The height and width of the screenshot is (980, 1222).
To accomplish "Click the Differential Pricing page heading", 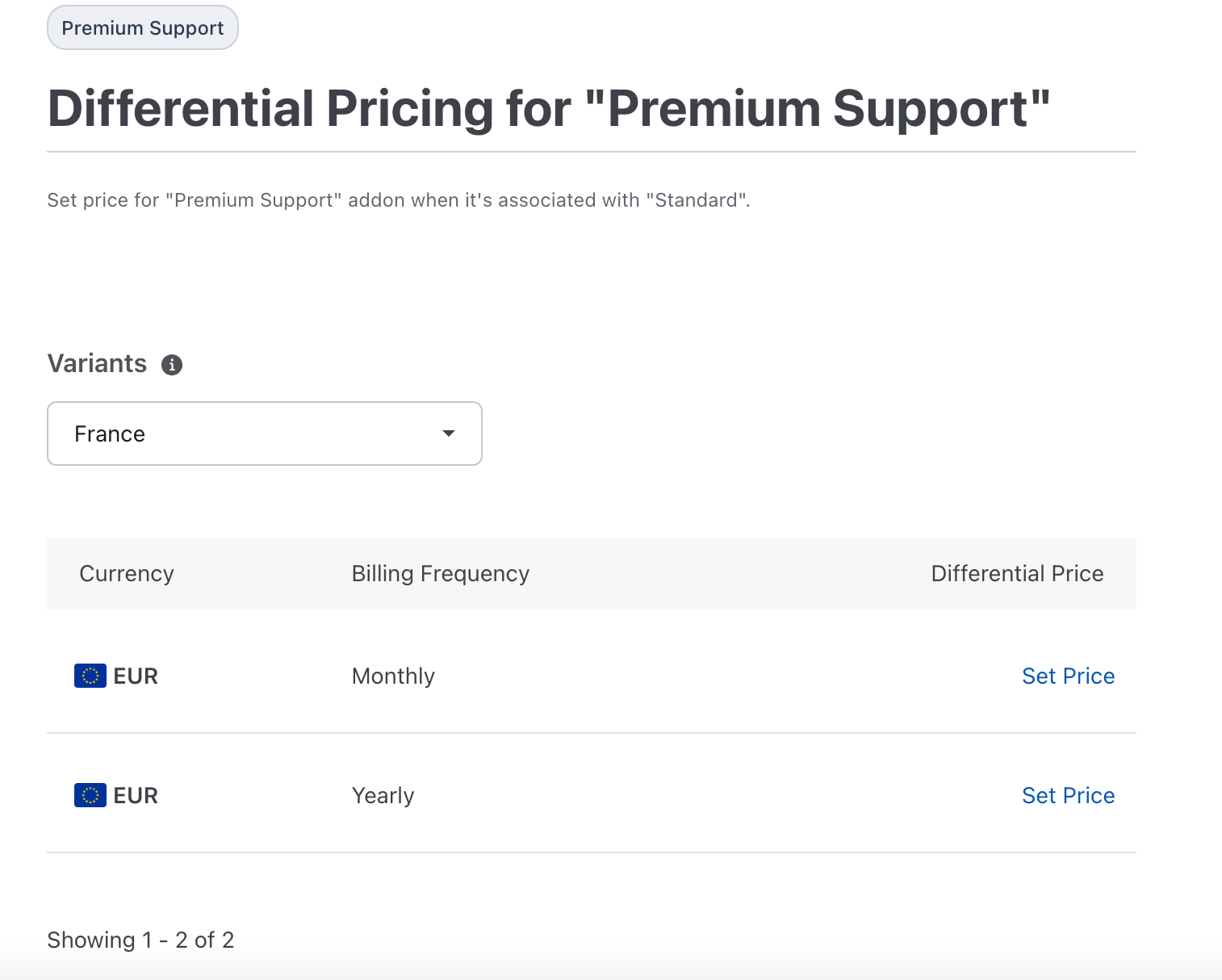I will tap(549, 108).
